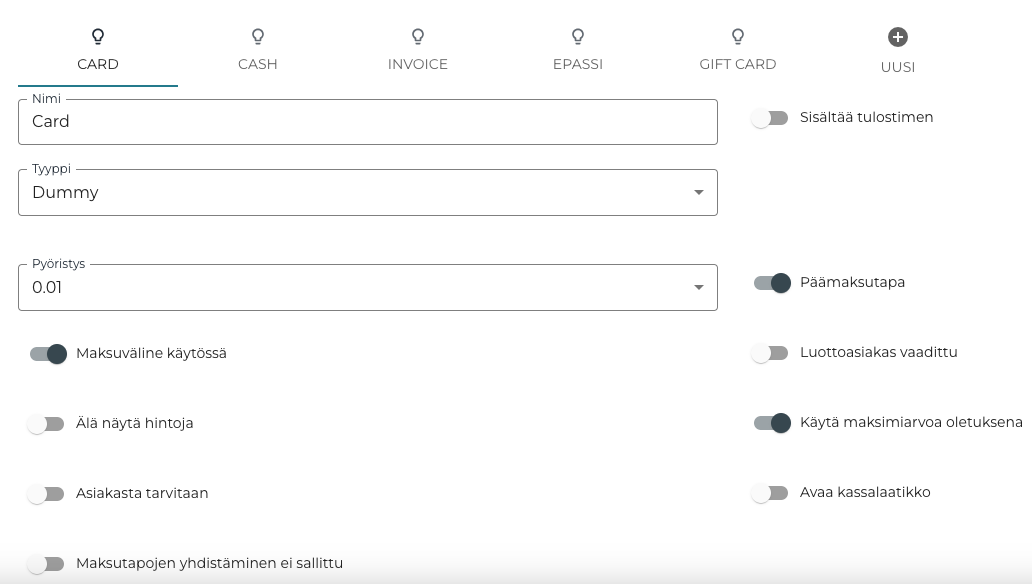Switch to the CASH tab label

258,64
